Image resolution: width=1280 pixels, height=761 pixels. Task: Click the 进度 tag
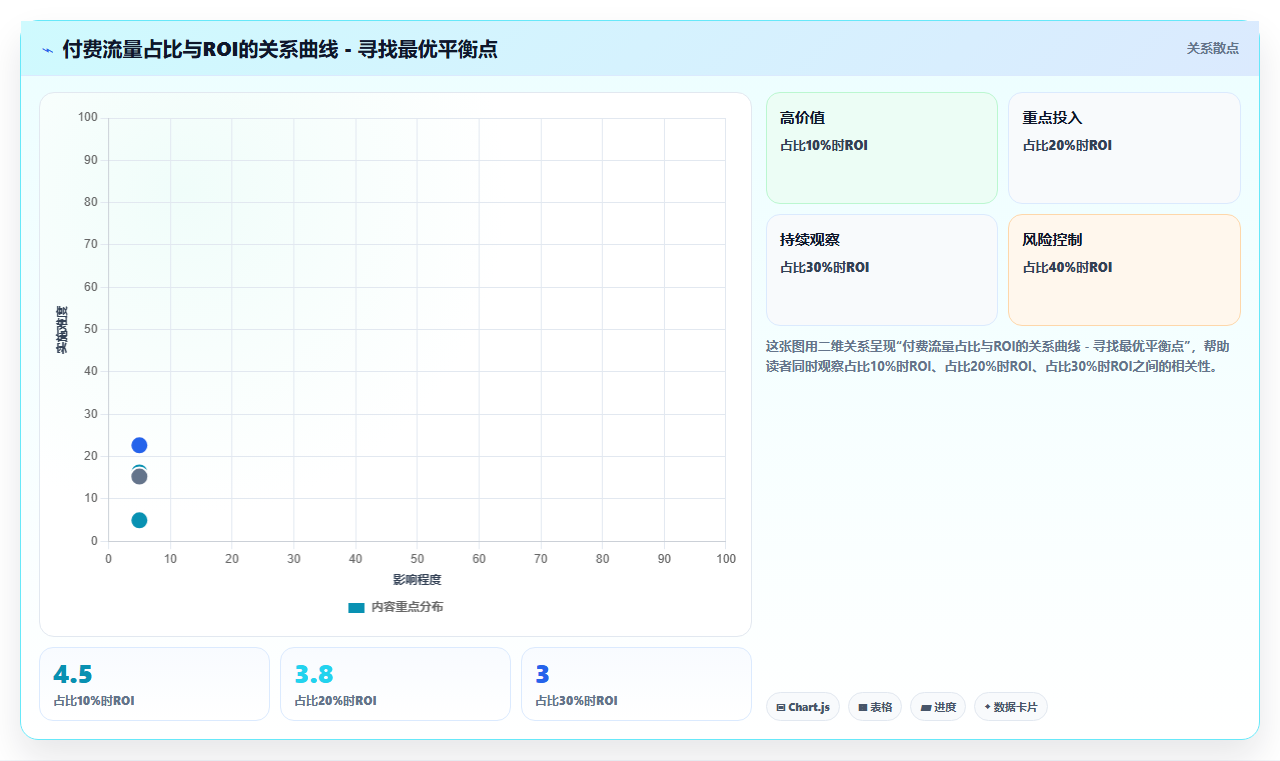pos(938,707)
